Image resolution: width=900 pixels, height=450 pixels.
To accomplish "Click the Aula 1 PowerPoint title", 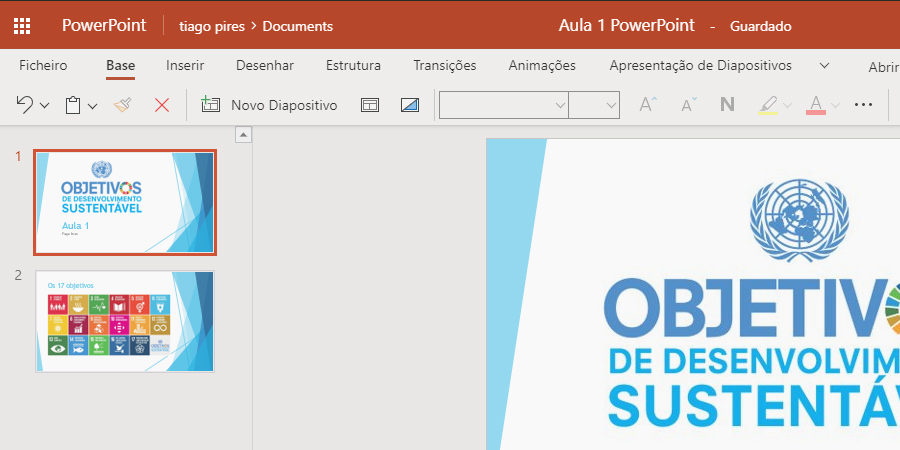I will pyautogui.click(x=626, y=25).
